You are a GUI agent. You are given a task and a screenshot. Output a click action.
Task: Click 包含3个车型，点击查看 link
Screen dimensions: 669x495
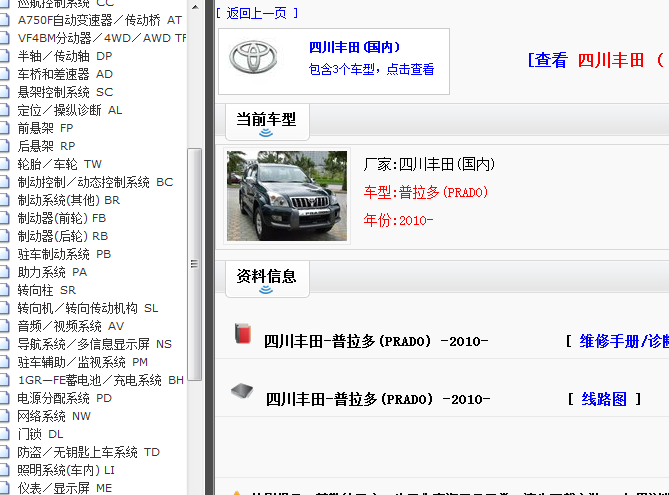coord(371,69)
